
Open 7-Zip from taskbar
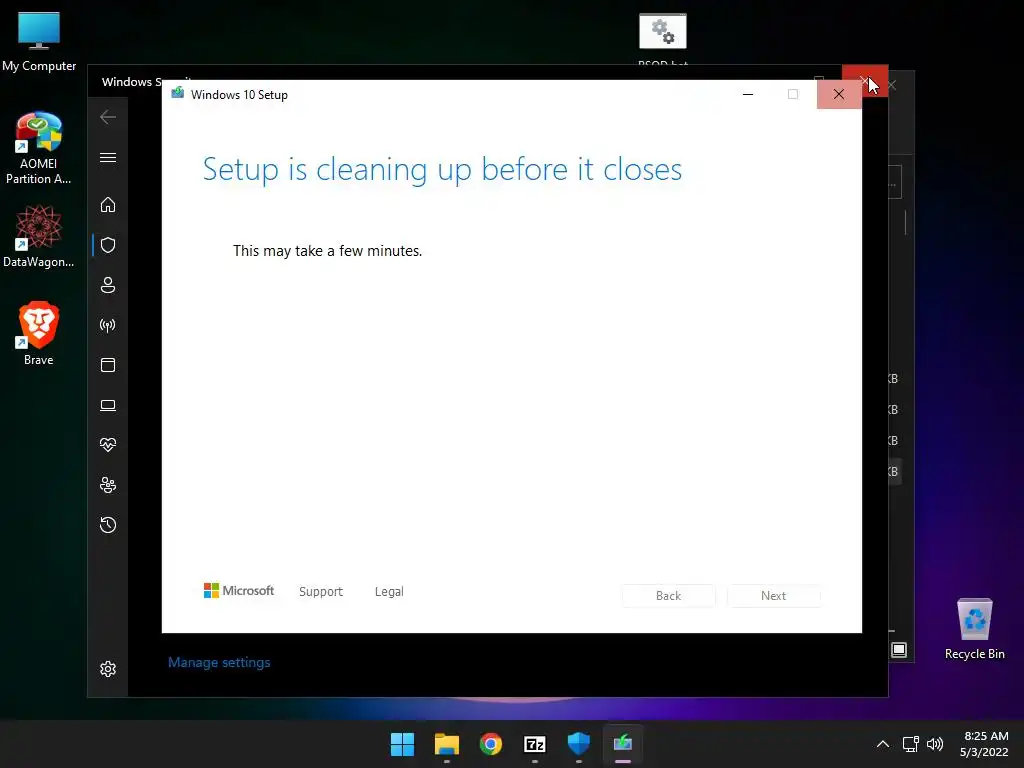(x=535, y=744)
